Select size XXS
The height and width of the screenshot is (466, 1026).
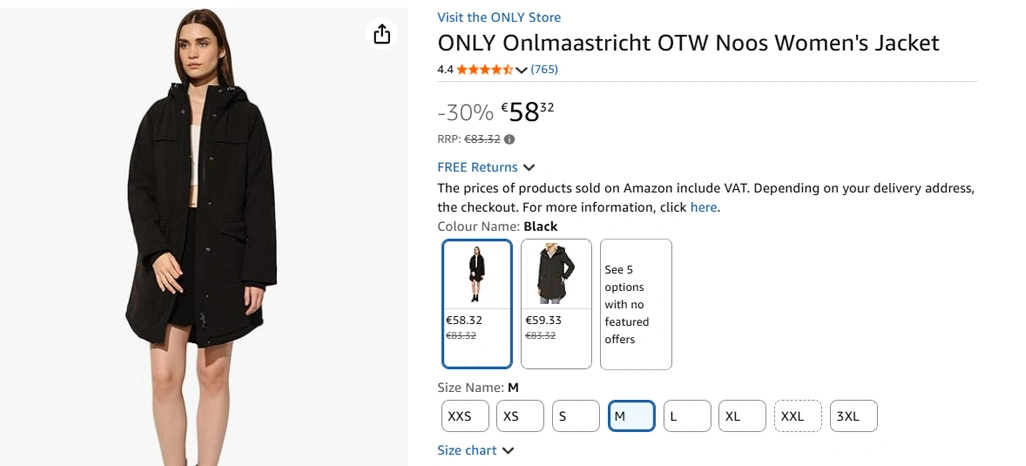pyautogui.click(x=465, y=416)
